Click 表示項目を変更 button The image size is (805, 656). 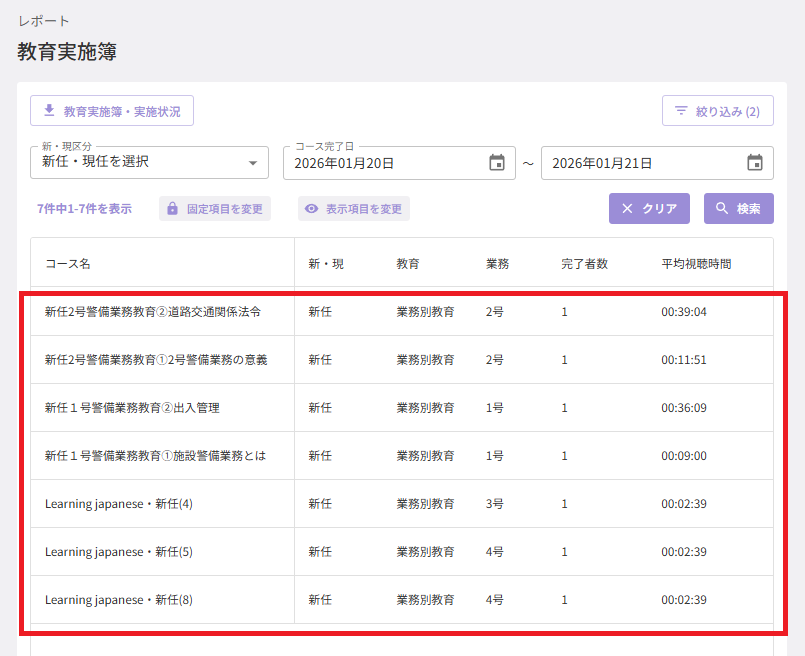click(354, 209)
